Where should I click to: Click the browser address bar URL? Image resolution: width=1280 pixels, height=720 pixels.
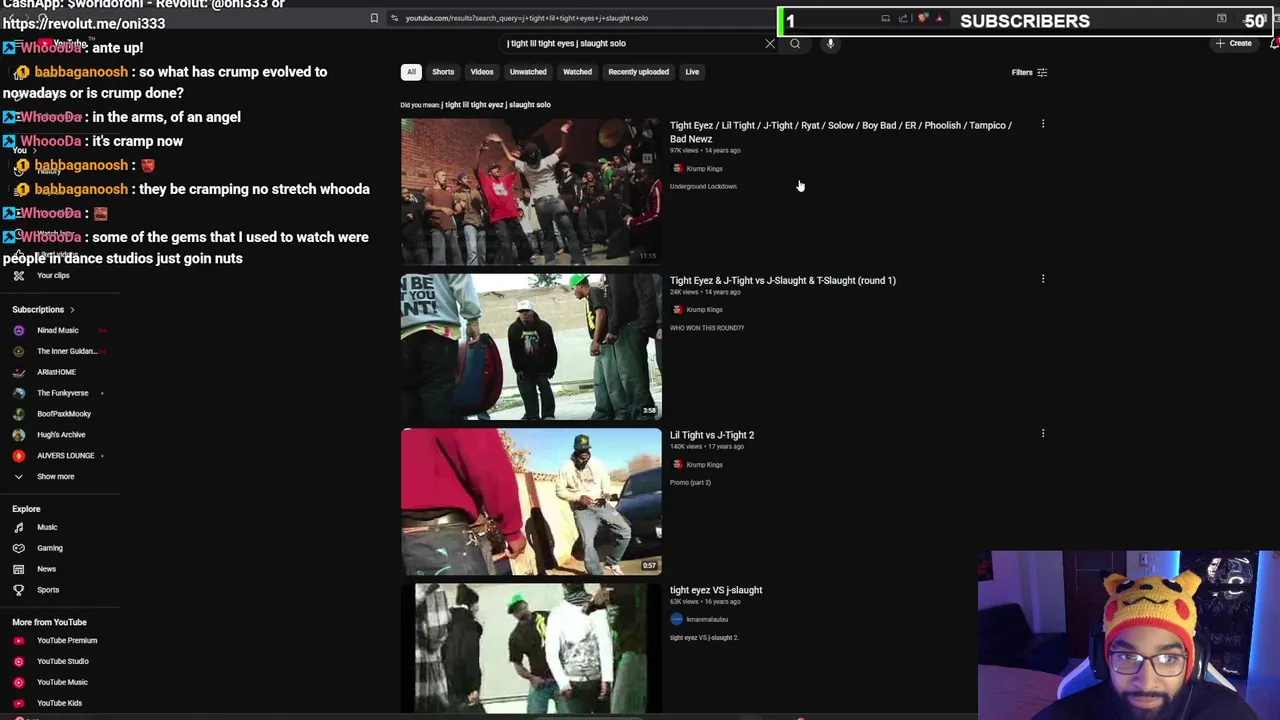point(527,18)
